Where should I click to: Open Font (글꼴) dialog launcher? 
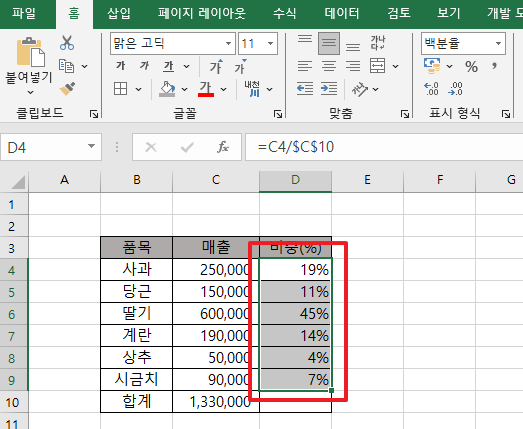point(278,114)
